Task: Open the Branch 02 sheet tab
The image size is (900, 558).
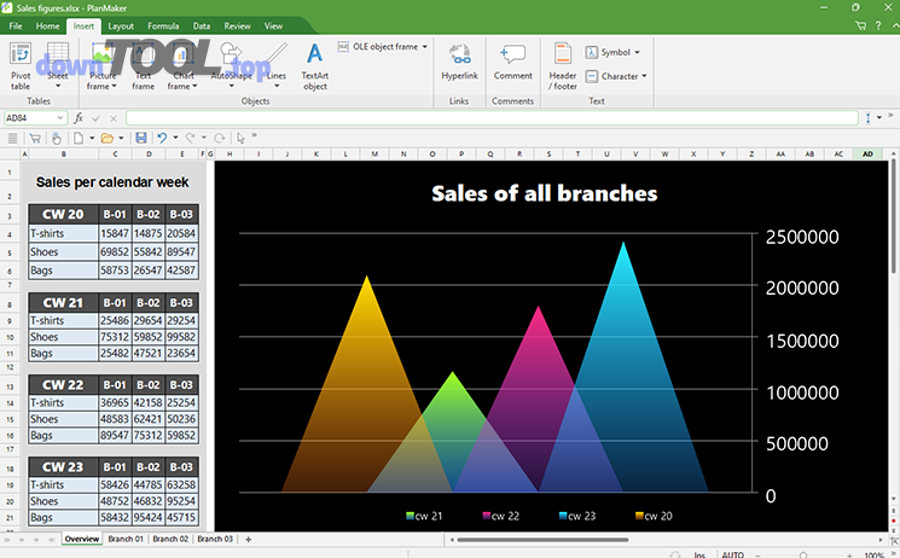Action: click(169, 539)
